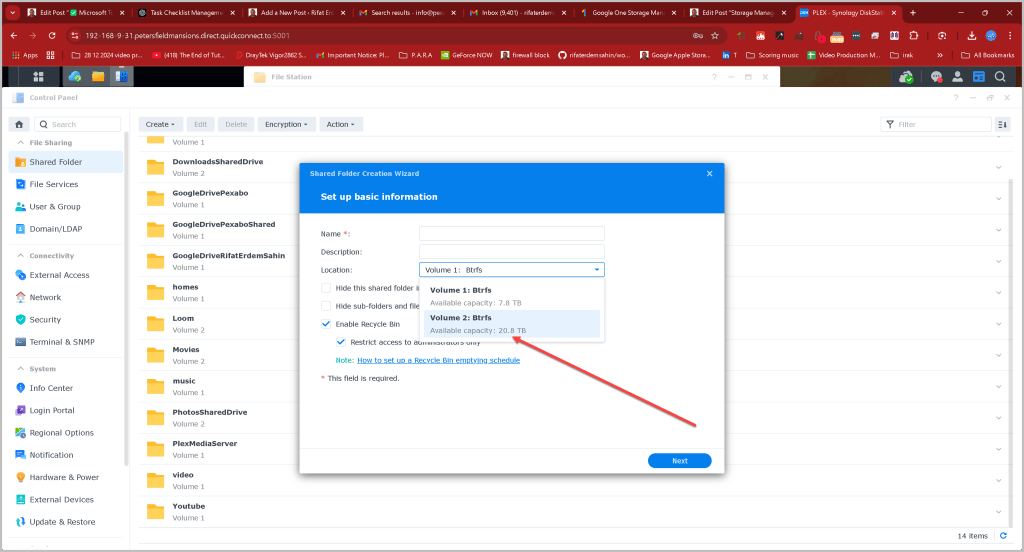1024x552 pixels.
Task: Choose Volume 1: Btrfs option
Action: point(512,296)
